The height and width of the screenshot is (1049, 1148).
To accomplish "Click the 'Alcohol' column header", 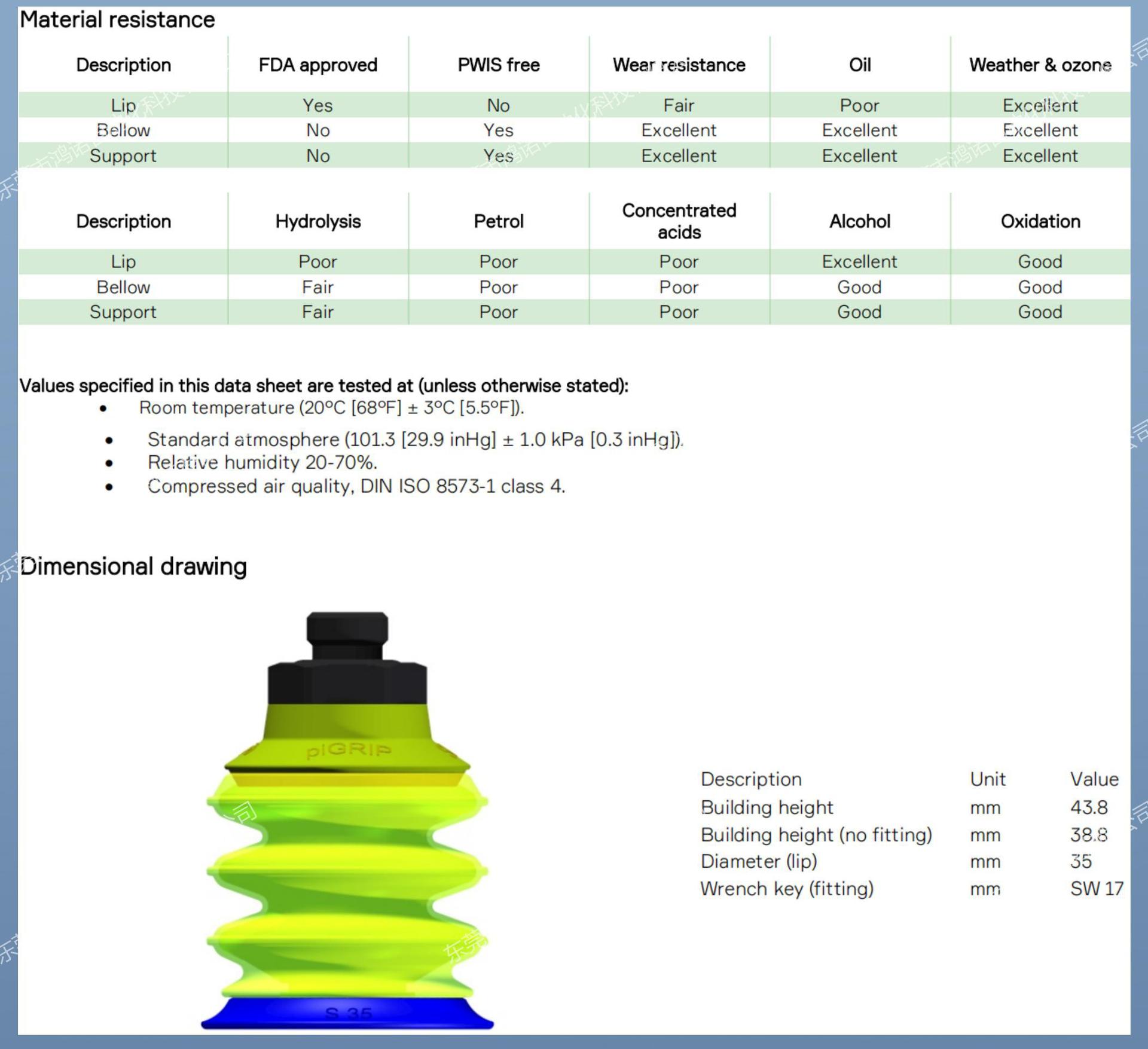I will pyautogui.click(x=859, y=221).
